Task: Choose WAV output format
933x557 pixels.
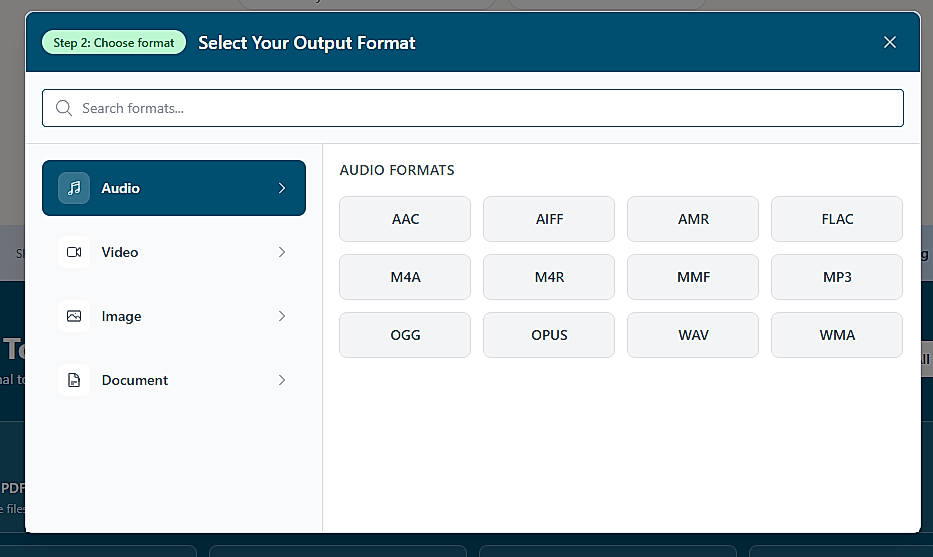Action: pos(693,335)
